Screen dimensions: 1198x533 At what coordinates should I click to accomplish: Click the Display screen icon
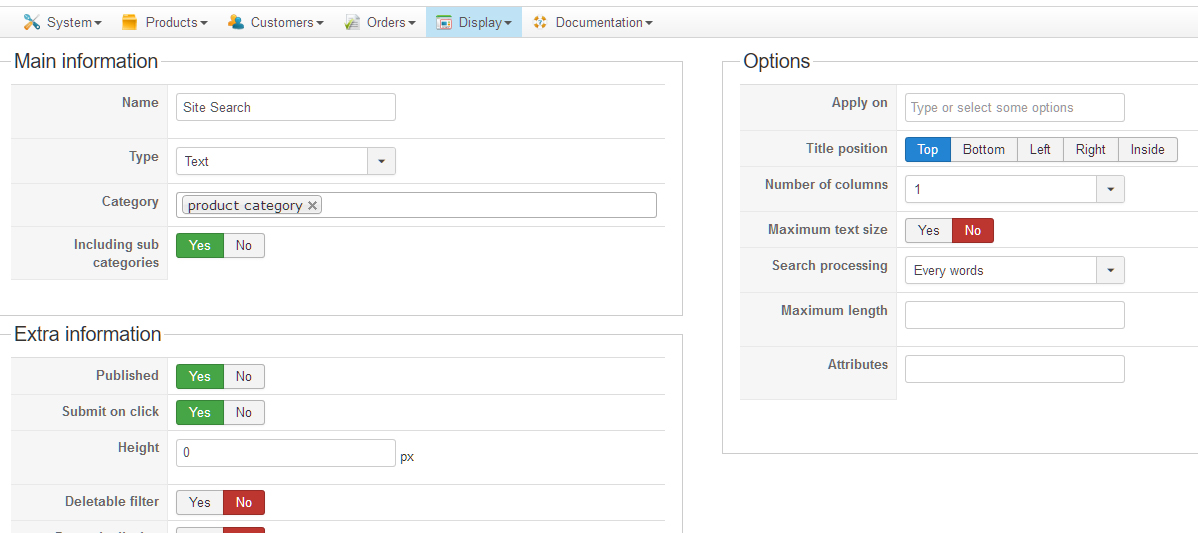tap(444, 22)
